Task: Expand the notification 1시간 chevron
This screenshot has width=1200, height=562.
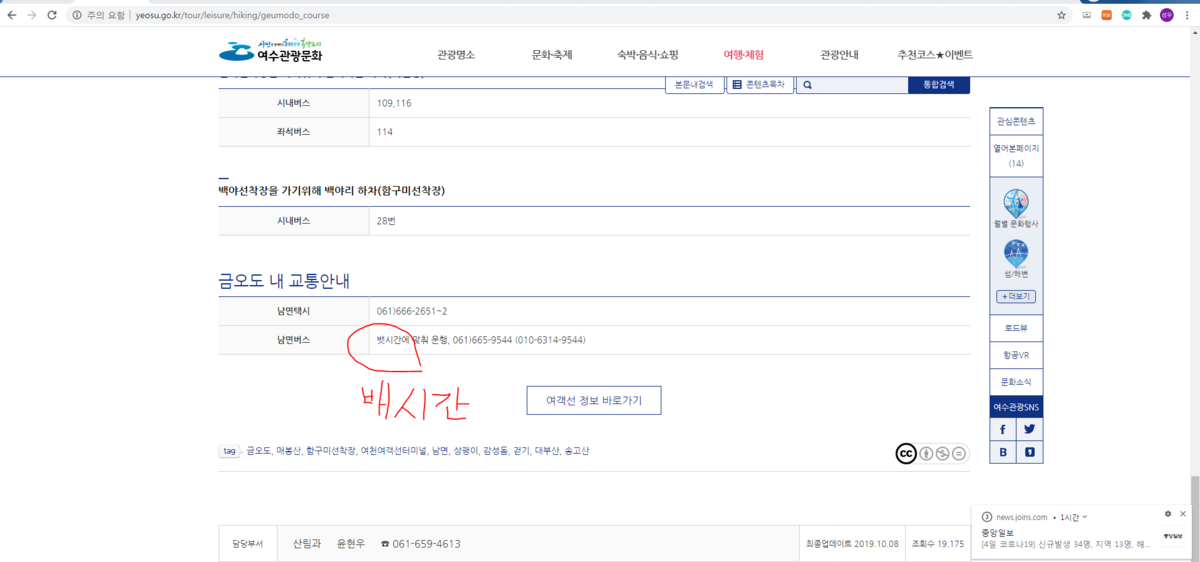Action: 1085,517
